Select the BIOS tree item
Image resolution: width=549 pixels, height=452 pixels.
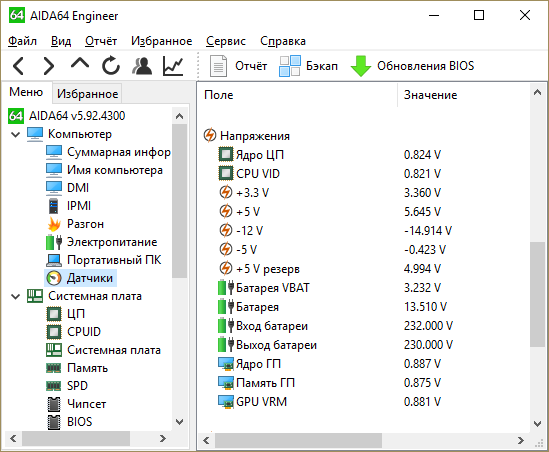69,422
